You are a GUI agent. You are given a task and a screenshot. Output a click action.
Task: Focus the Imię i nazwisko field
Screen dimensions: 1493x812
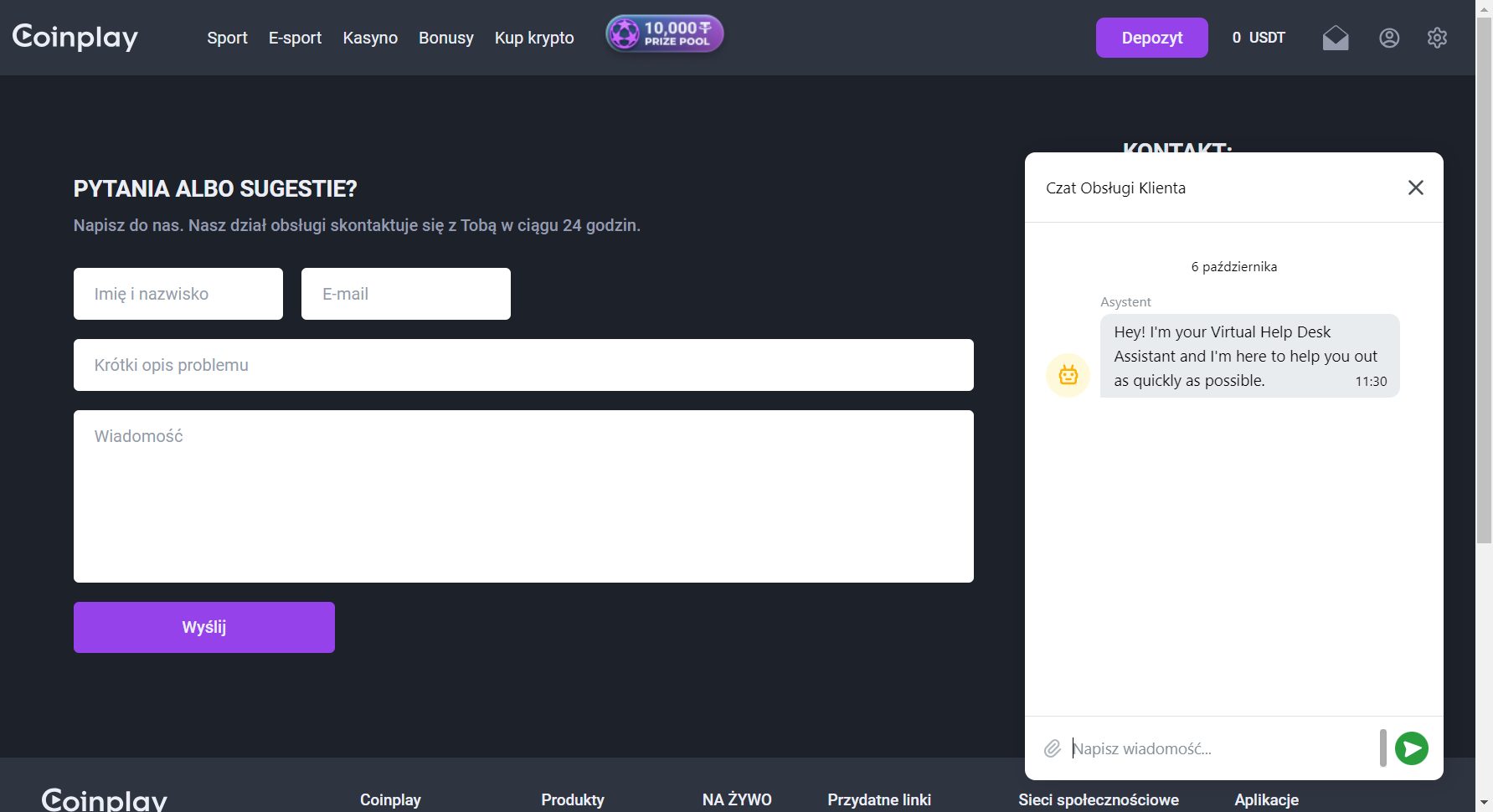(x=178, y=294)
